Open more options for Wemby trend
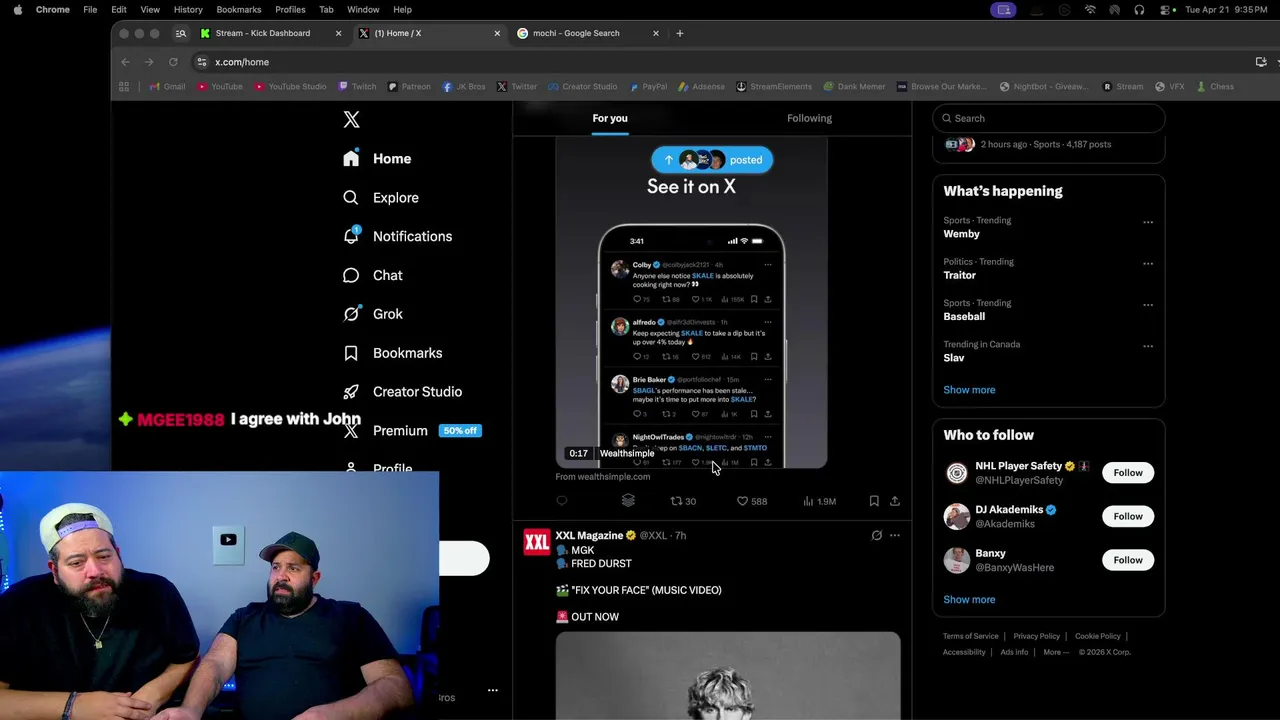 tap(1148, 222)
